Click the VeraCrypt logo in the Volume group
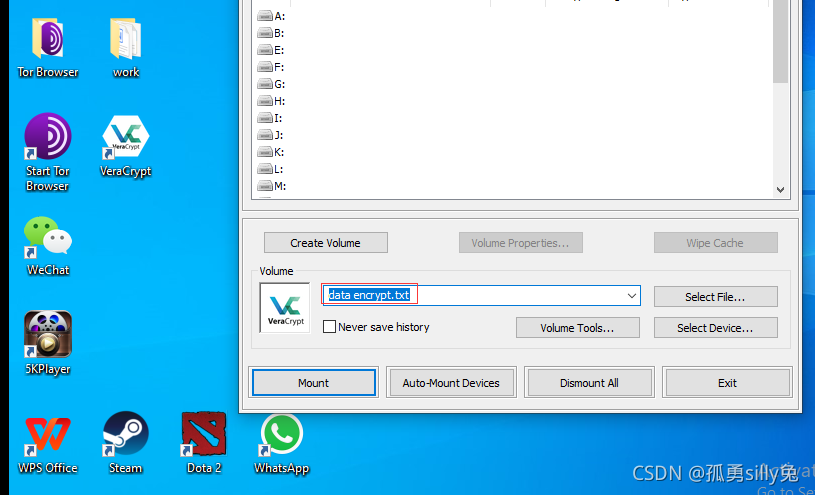The width and height of the screenshot is (815, 495). click(285, 308)
